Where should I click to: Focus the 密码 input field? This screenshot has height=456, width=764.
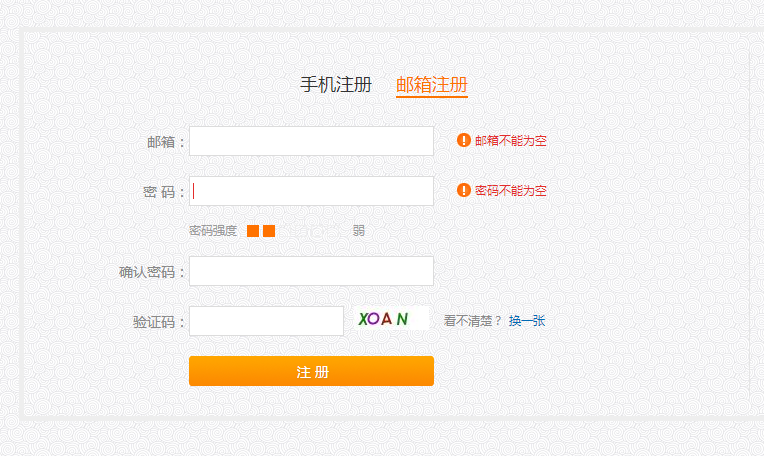[311, 190]
